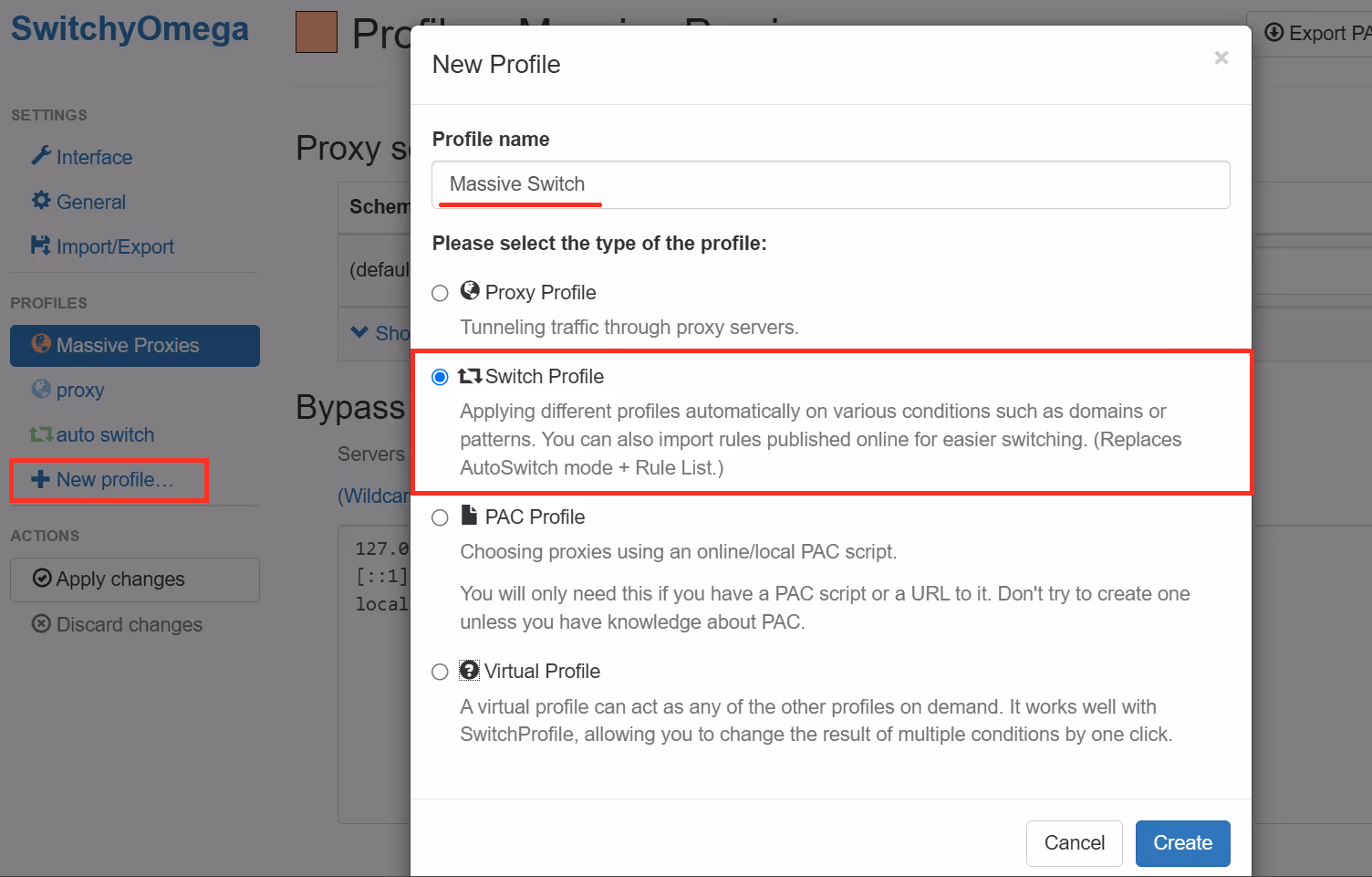Image resolution: width=1372 pixels, height=877 pixels.
Task: Click the globe icon next to Proxy Profile
Action: coord(470,290)
